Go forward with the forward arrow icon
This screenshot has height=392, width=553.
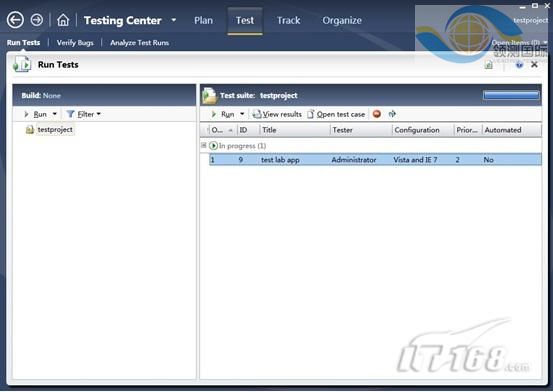click(37, 20)
